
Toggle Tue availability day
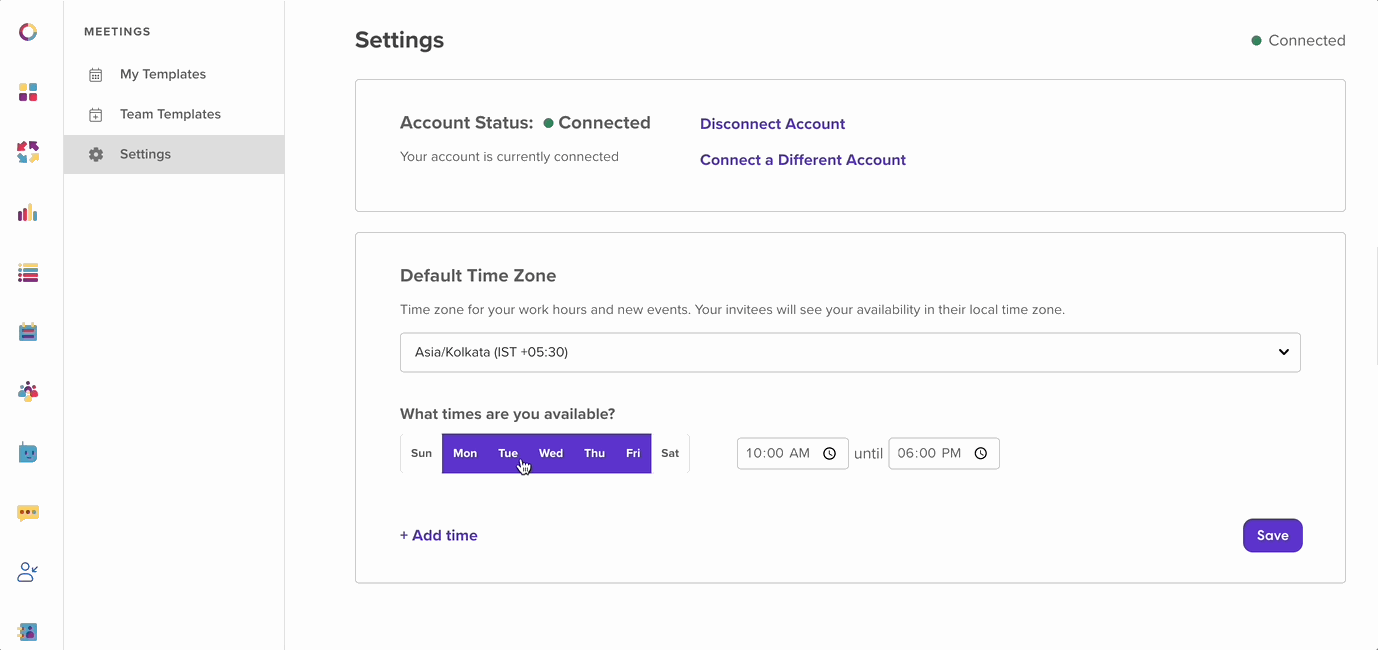click(x=508, y=454)
